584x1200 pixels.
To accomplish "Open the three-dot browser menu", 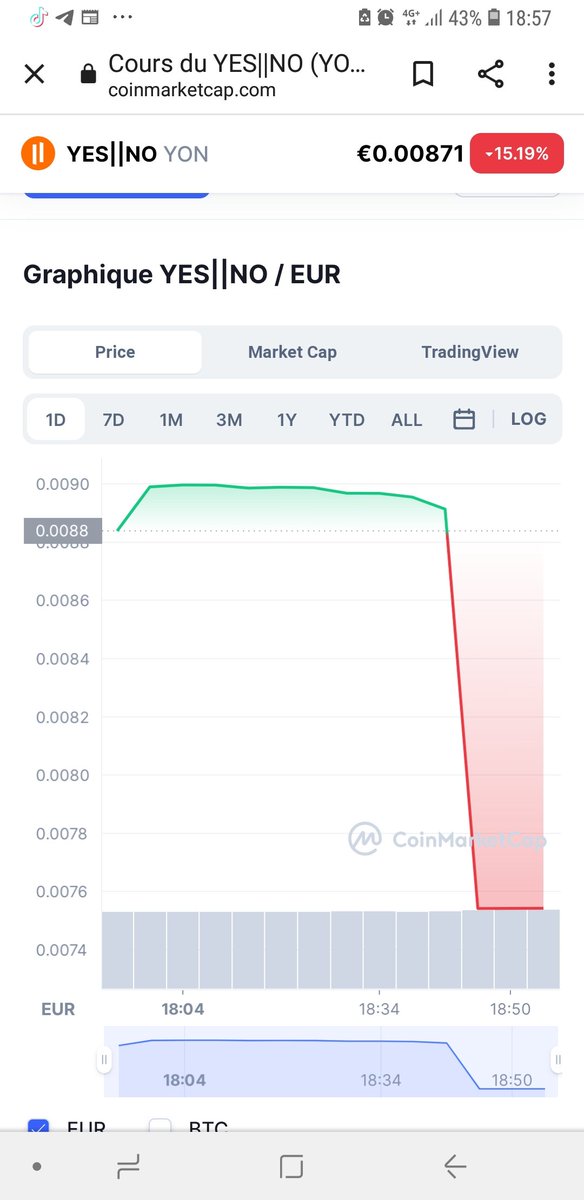I will pos(551,74).
